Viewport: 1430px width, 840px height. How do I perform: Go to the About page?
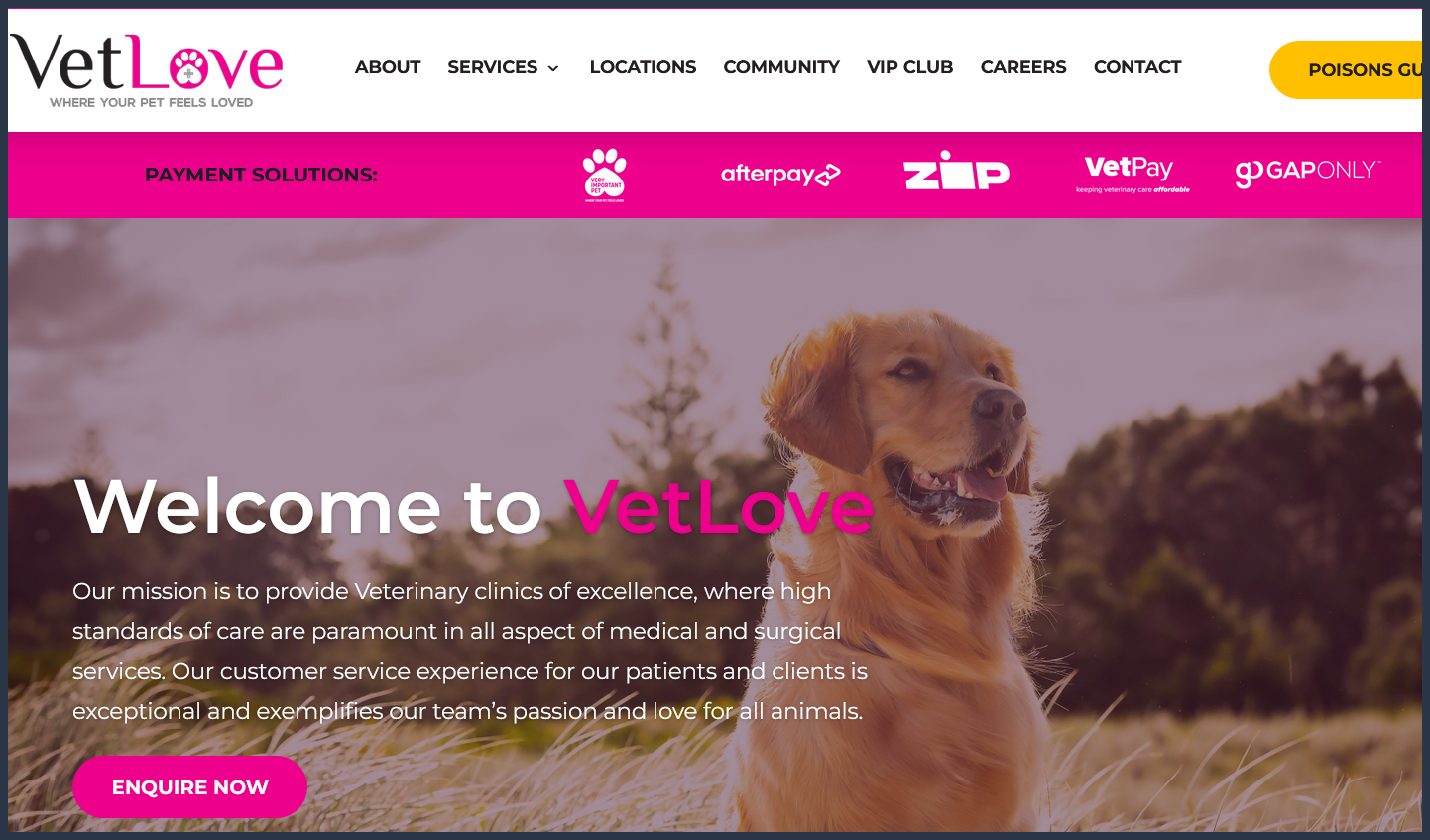388,67
